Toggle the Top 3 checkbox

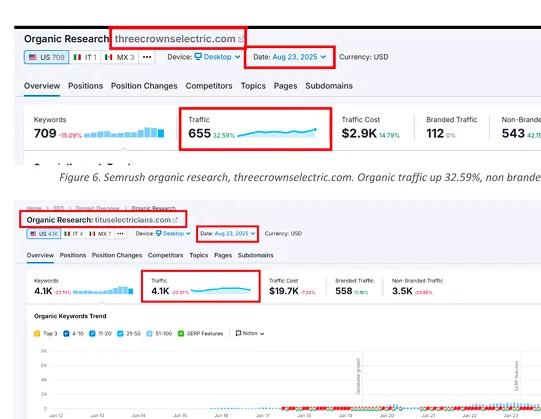pyautogui.click(x=37, y=334)
